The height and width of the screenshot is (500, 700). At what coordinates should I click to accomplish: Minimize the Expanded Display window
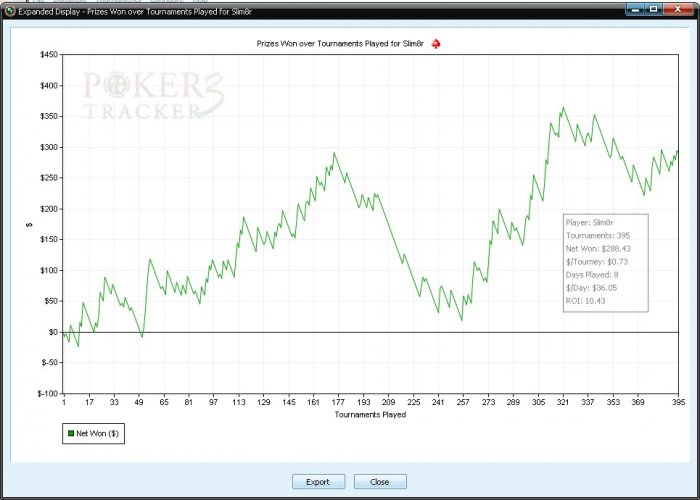click(x=635, y=8)
